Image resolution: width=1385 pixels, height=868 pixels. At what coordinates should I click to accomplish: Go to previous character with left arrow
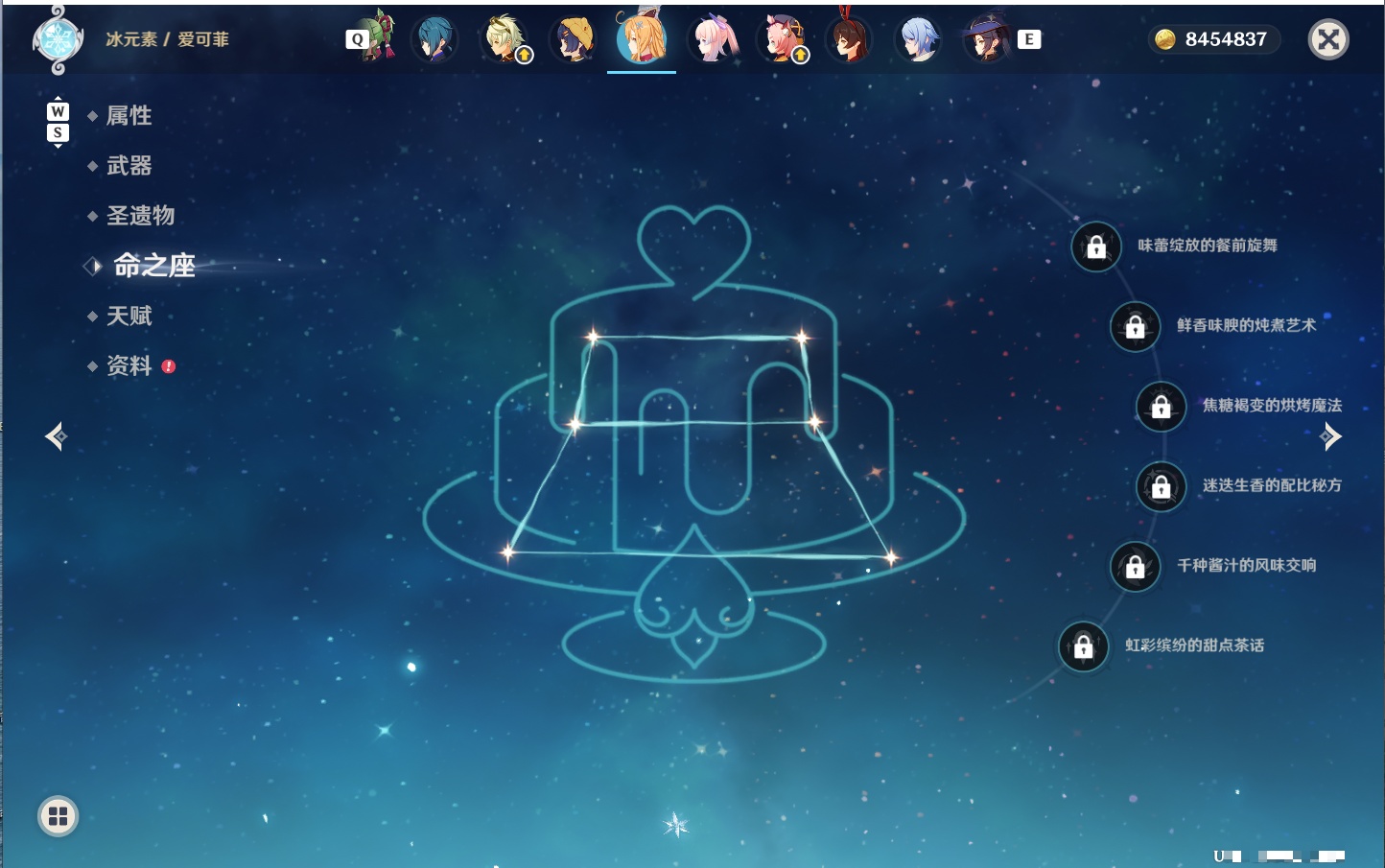(56, 436)
